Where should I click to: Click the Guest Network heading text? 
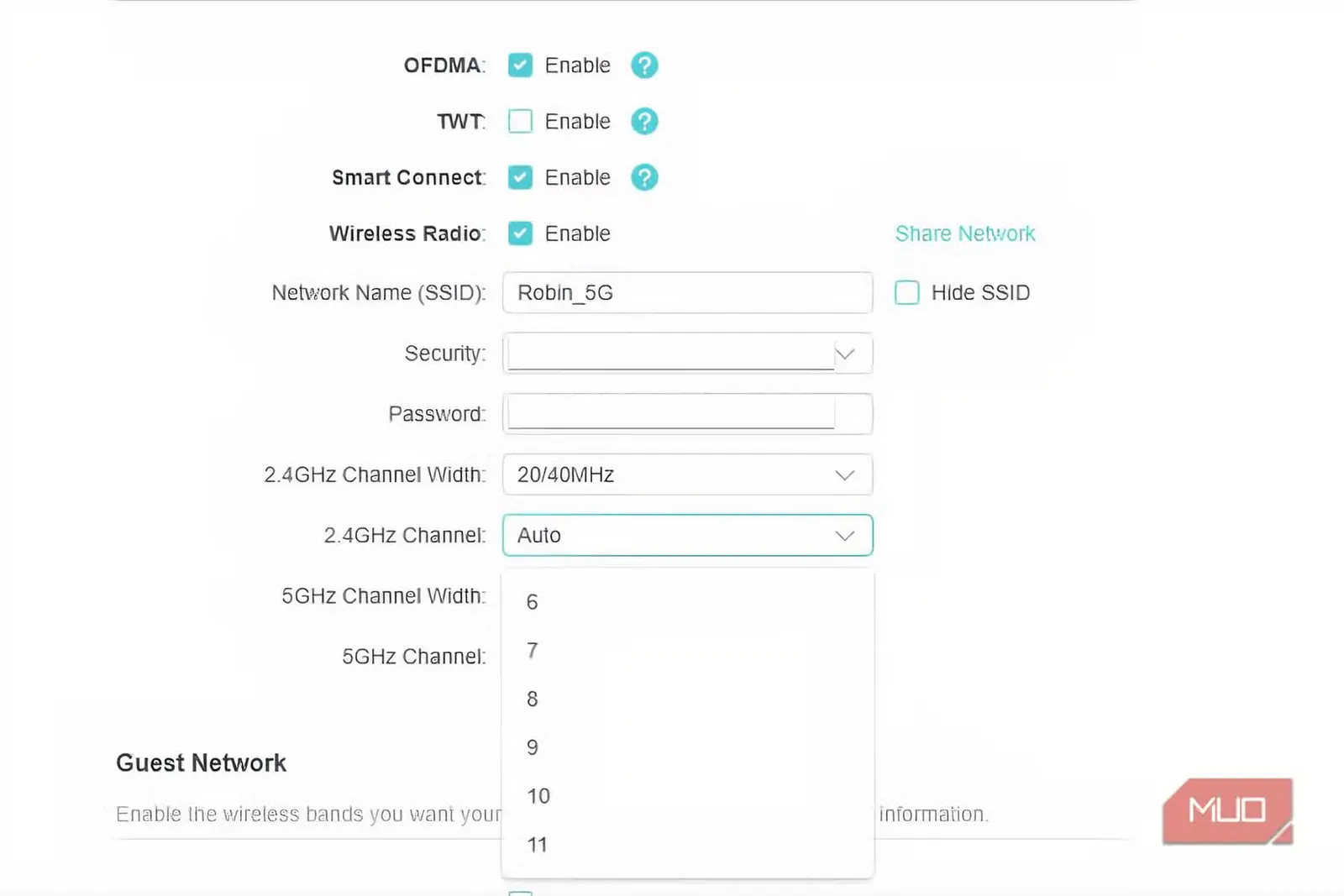pos(201,762)
